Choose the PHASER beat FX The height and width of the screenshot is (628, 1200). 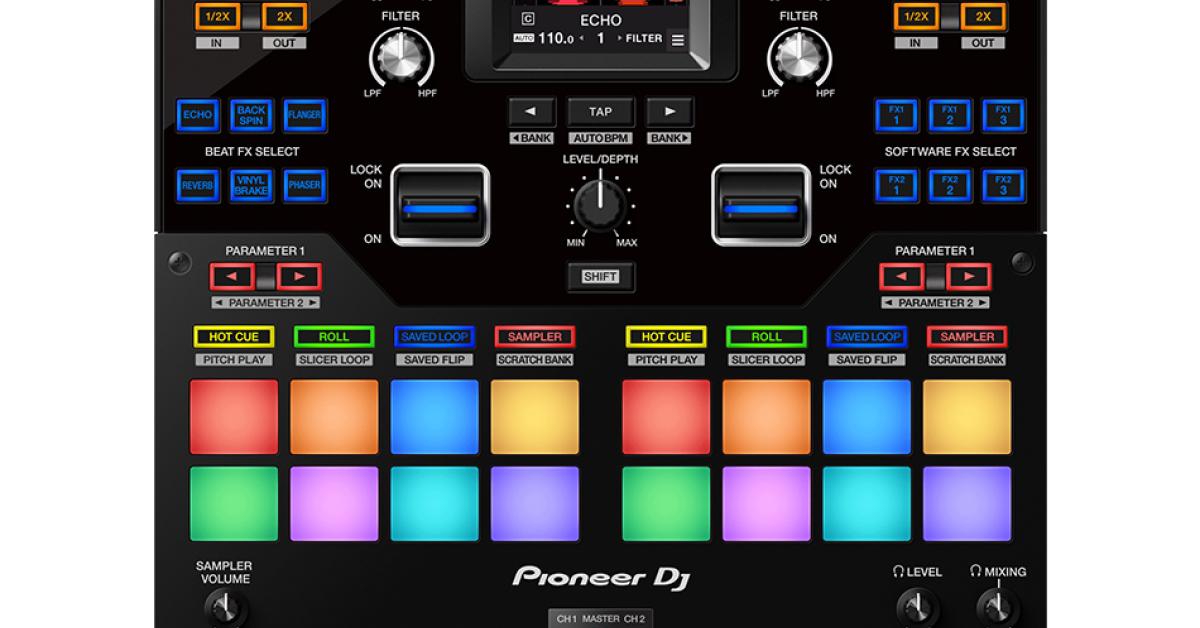coord(305,186)
